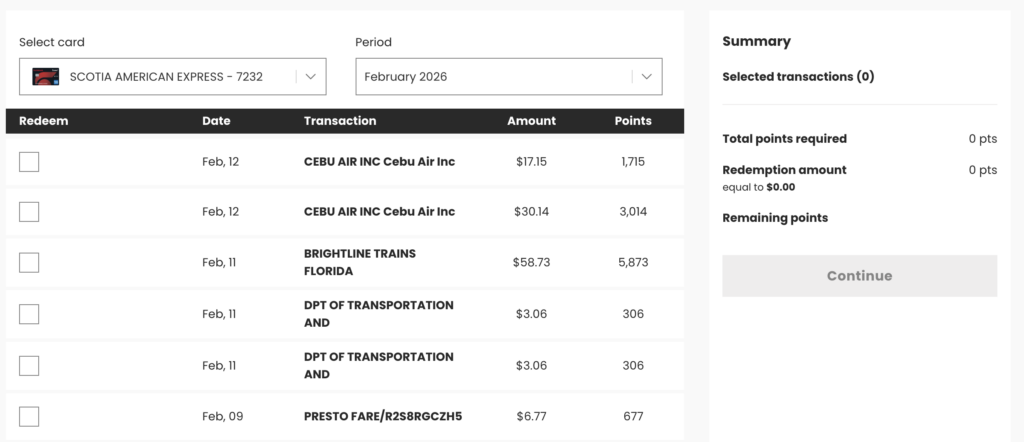Click the Points column header
Viewport: 1024px width, 442px height.
633,121
